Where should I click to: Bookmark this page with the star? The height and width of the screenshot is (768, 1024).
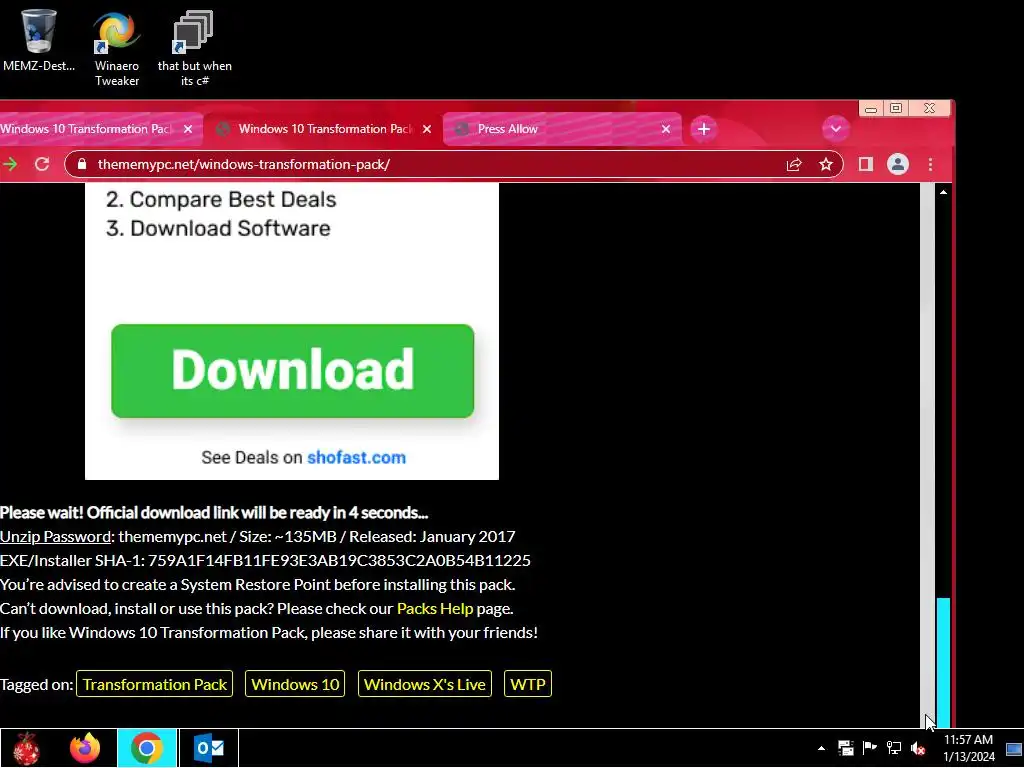tap(826, 164)
